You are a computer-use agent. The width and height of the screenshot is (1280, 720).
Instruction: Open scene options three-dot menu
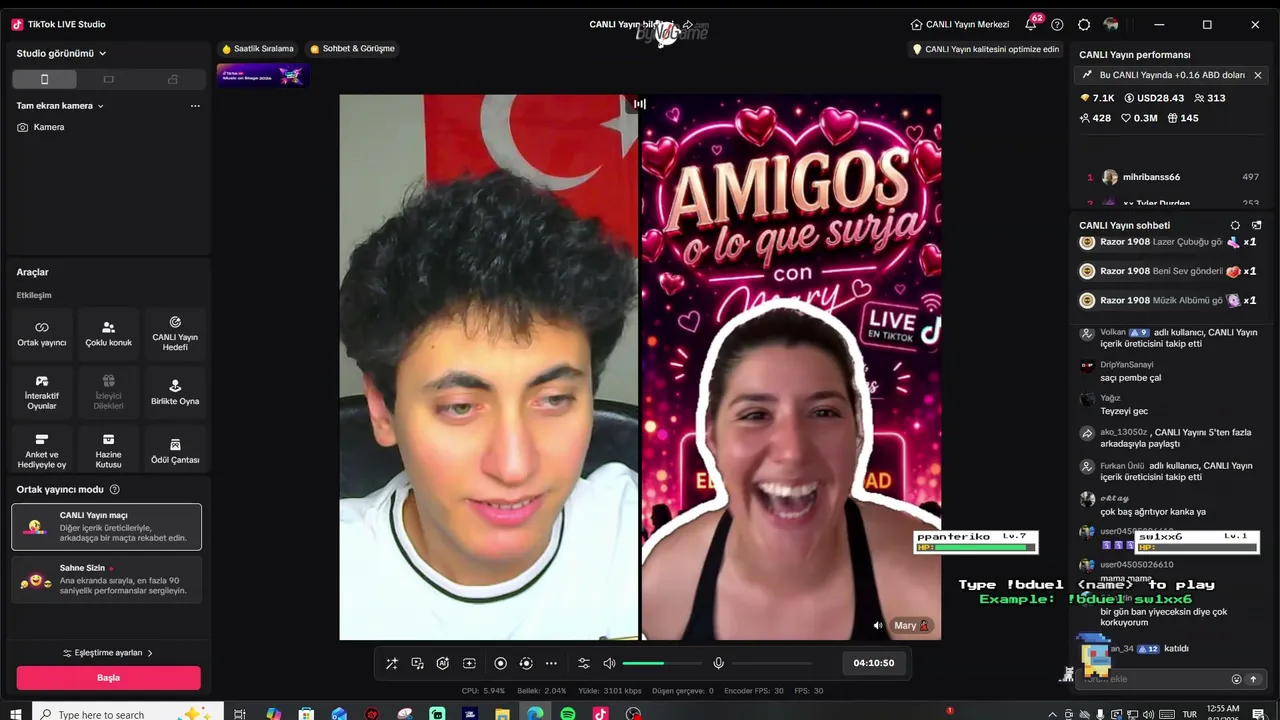tap(195, 106)
